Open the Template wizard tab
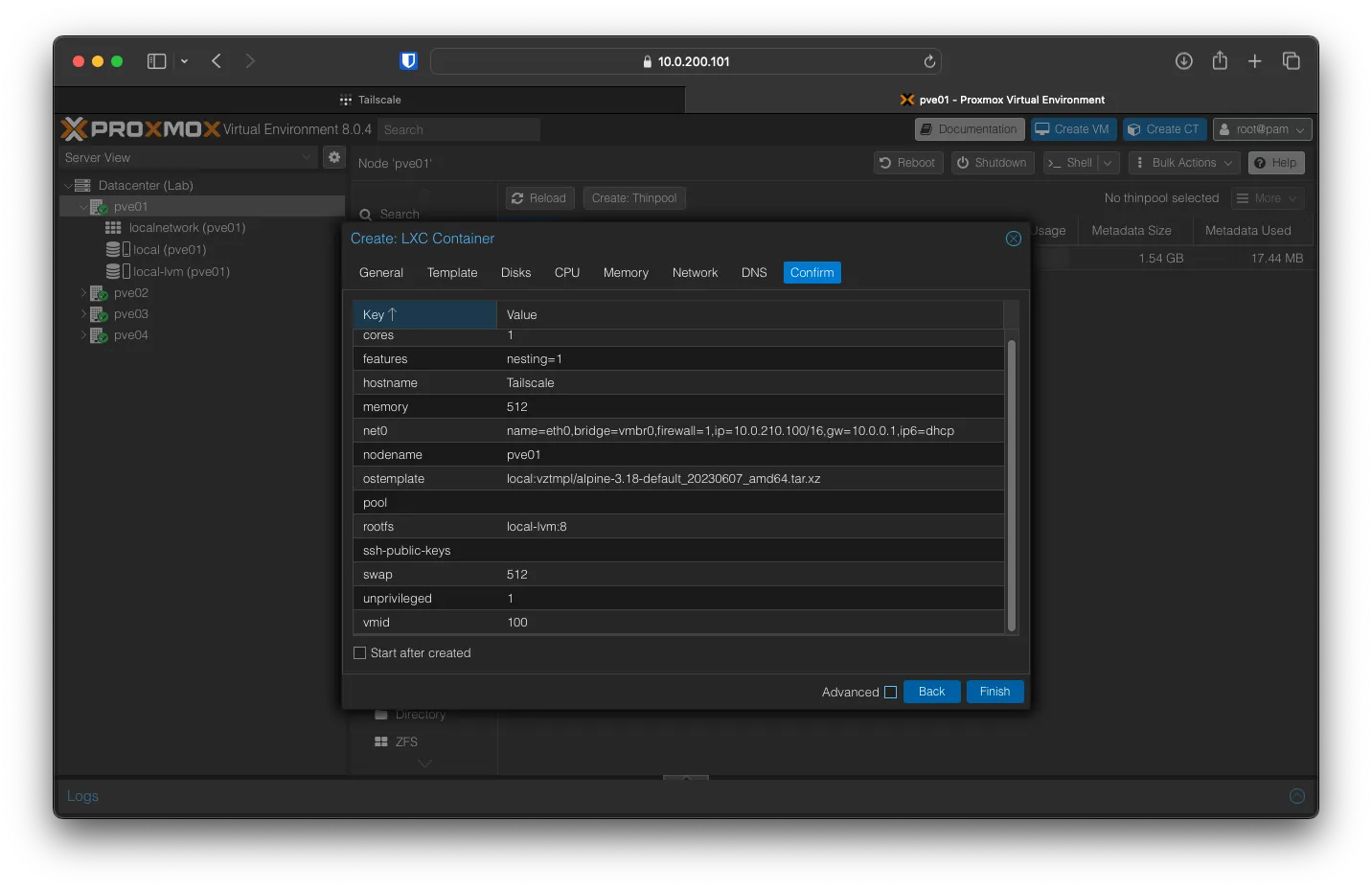This screenshot has width=1372, height=889. click(452, 273)
